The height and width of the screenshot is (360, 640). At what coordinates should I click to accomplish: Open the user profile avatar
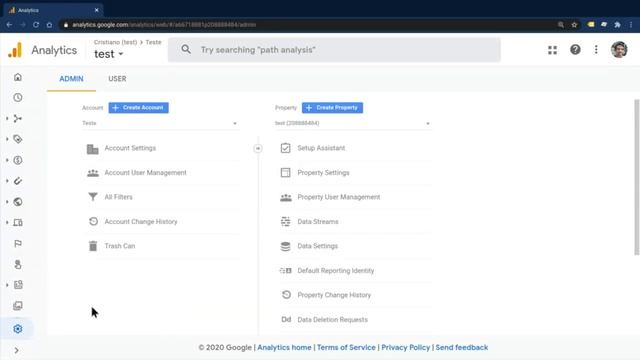coord(619,49)
